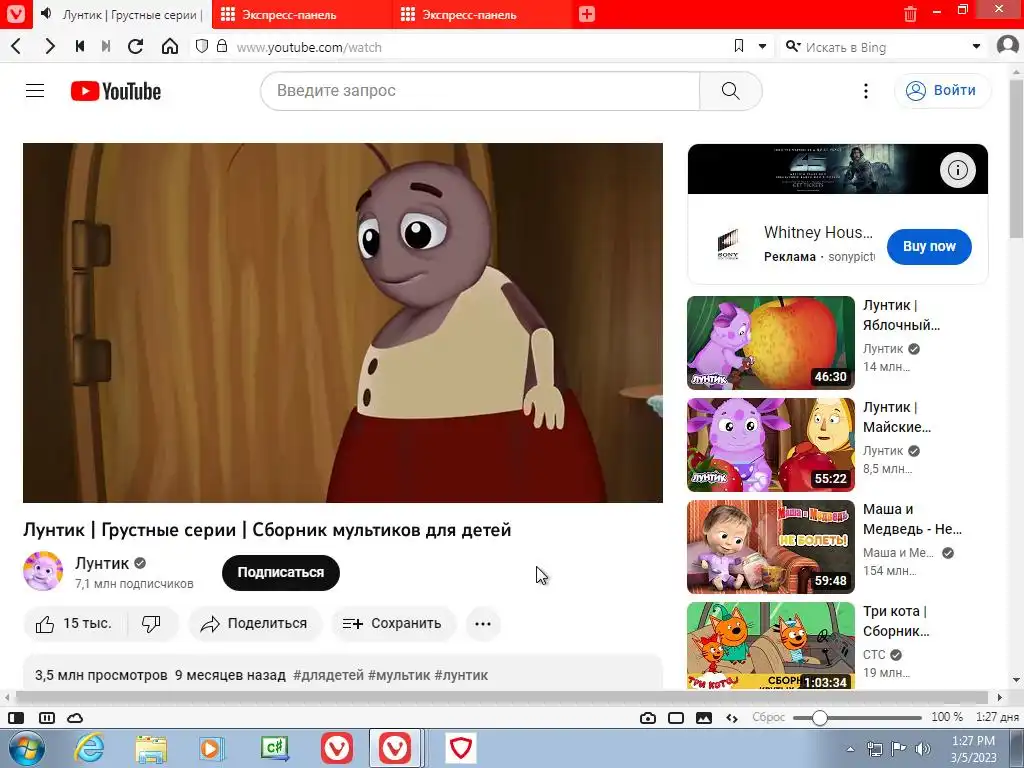
Task: Dislike the video with thumbs down
Action: 152,624
